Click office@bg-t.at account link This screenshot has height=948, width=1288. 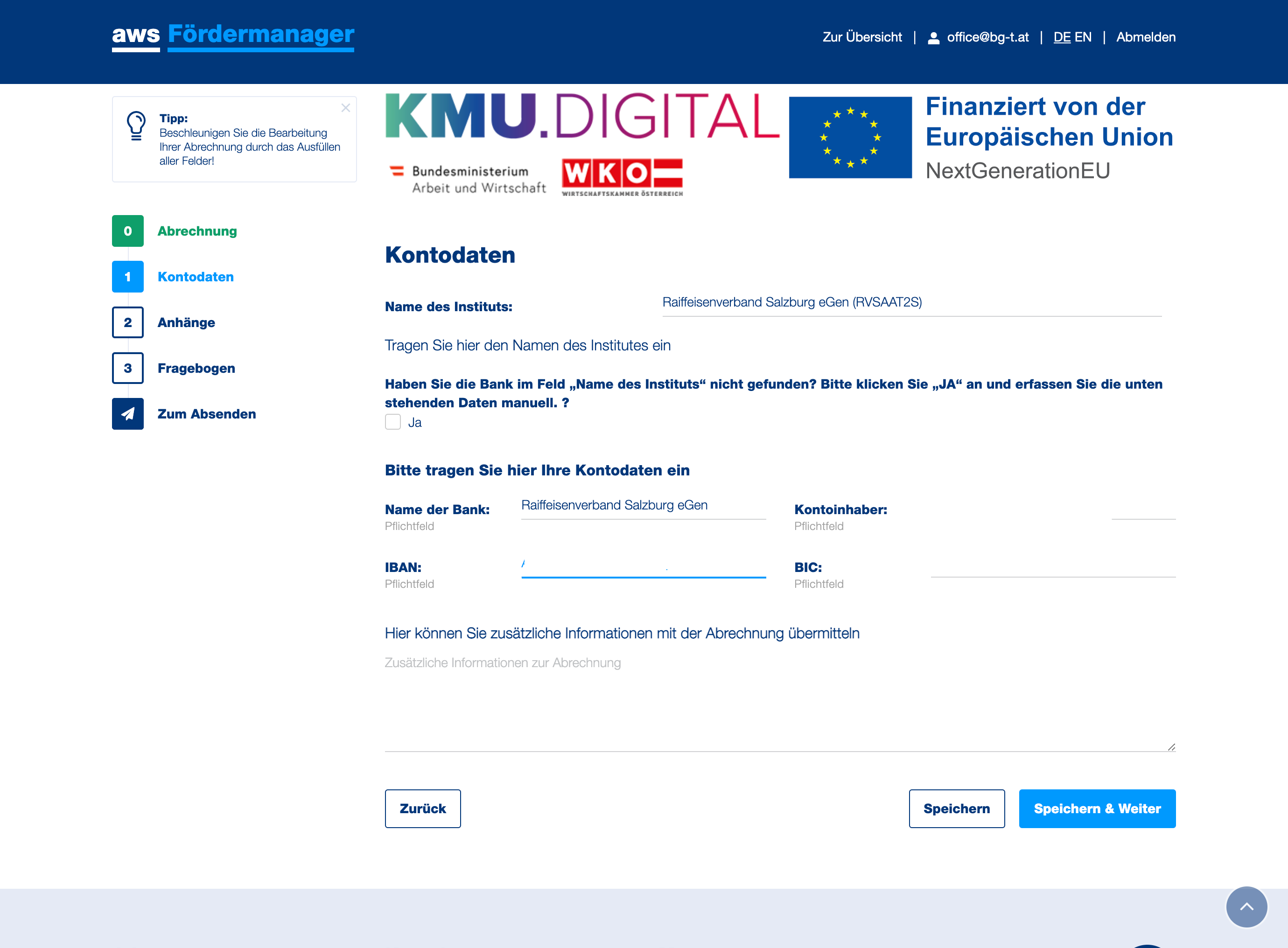pyautogui.click(x=987, y=37)
